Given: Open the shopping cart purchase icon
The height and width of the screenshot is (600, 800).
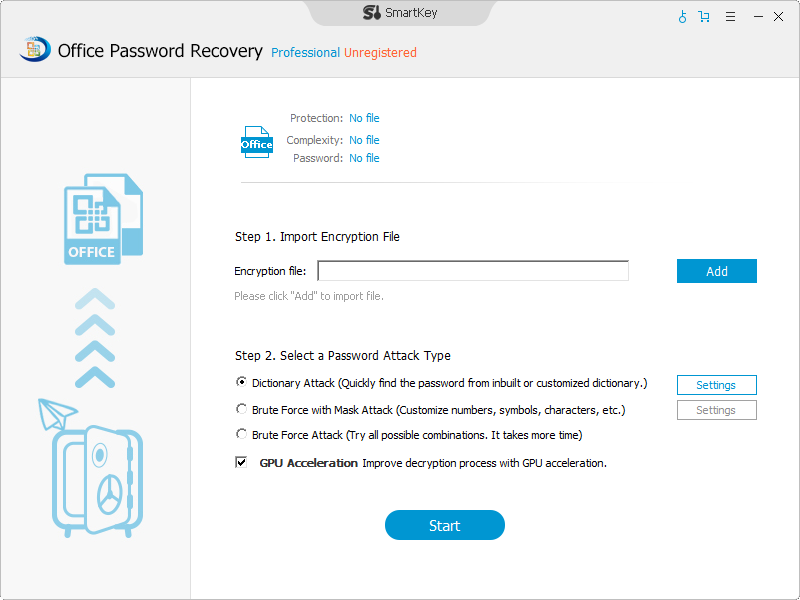Looking at the screenshot, I should [x=704, y=17].
